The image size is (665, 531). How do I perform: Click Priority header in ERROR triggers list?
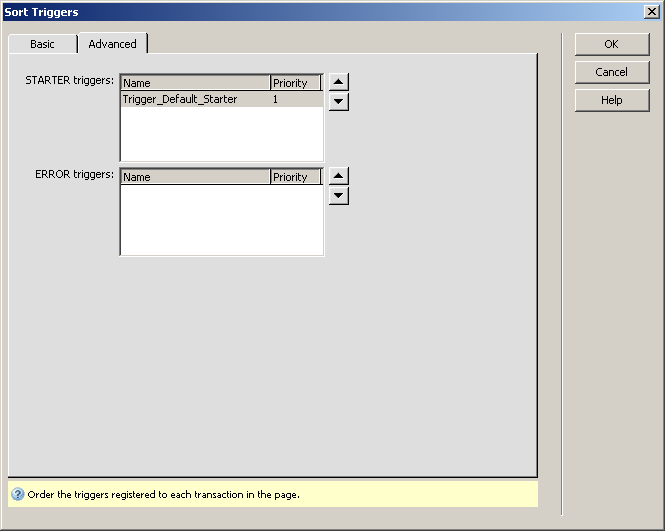coord(296,177)
